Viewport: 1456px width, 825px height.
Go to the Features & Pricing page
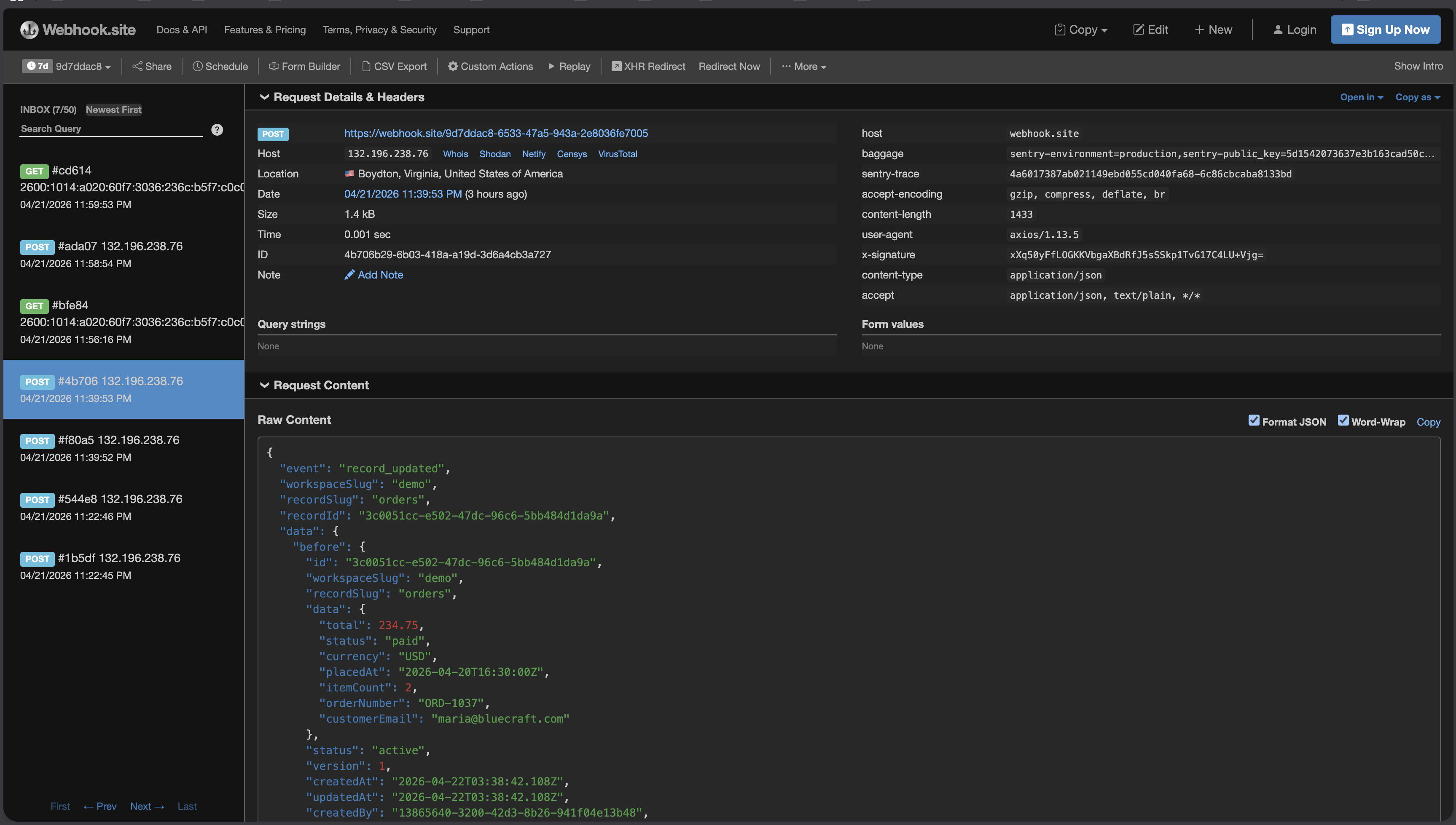pos(265,30)
